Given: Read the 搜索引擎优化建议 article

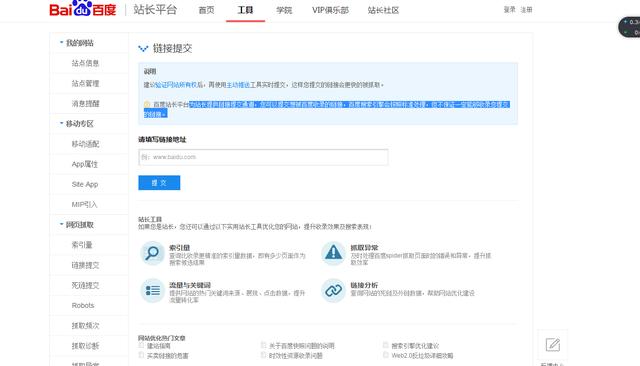Looking at the screenshot, I should [x=415, y=346].
